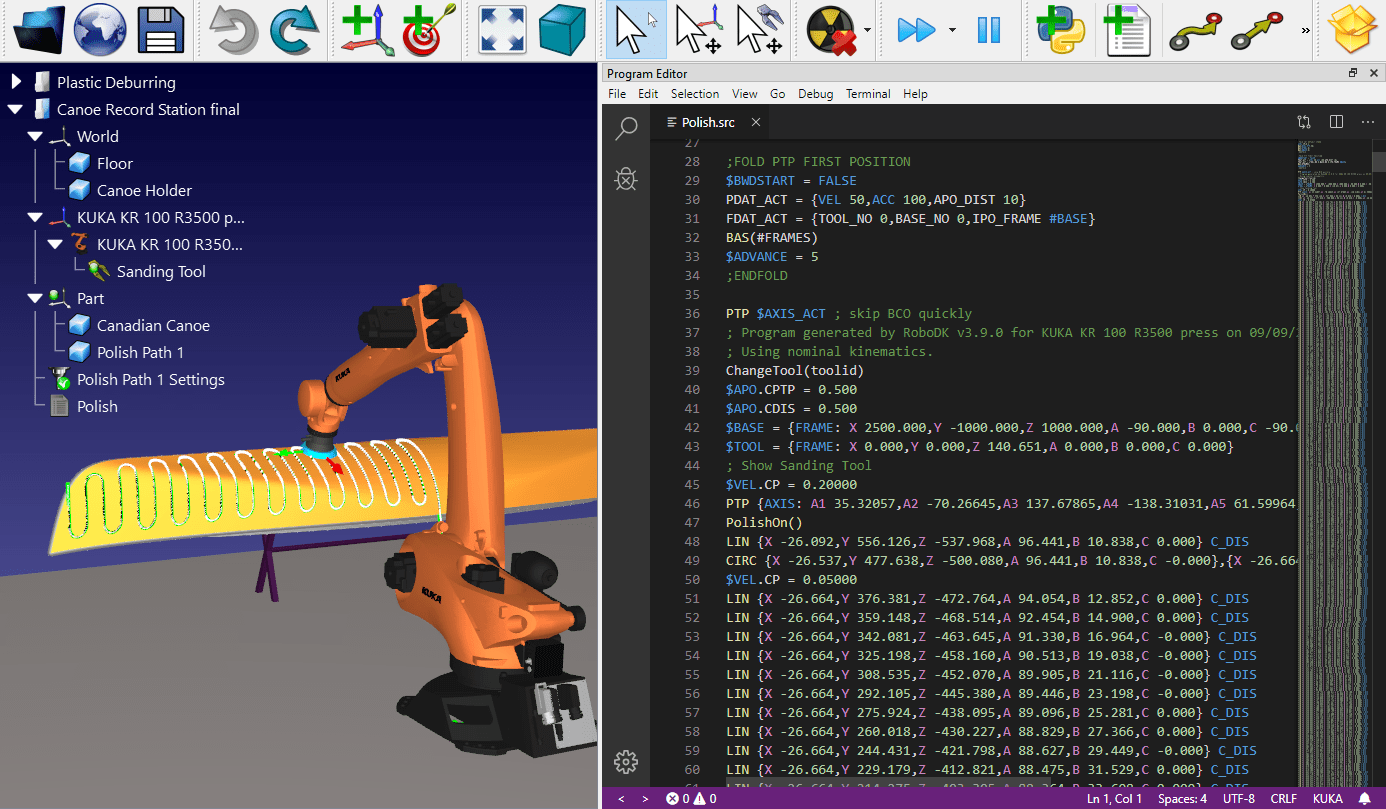
Task: Toggle automatic collision checking
Action: (830, 29)
